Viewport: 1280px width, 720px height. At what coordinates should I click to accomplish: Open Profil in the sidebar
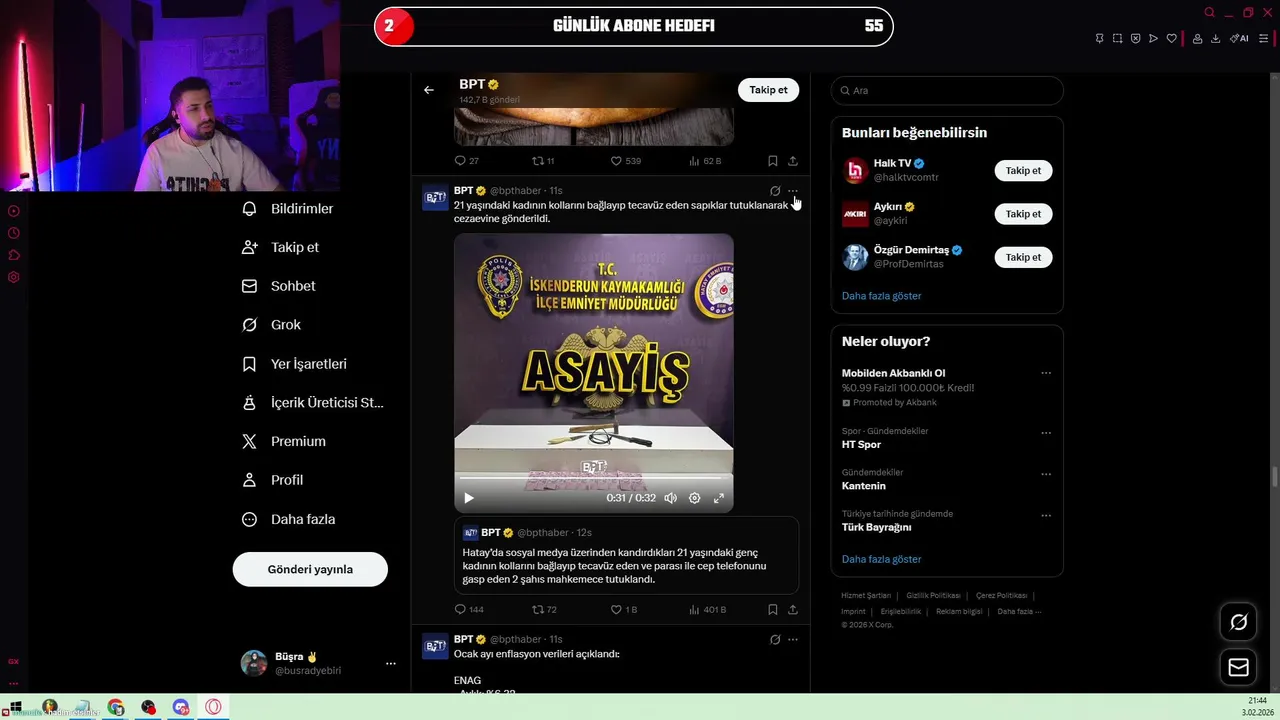click(x=272, y=480)
